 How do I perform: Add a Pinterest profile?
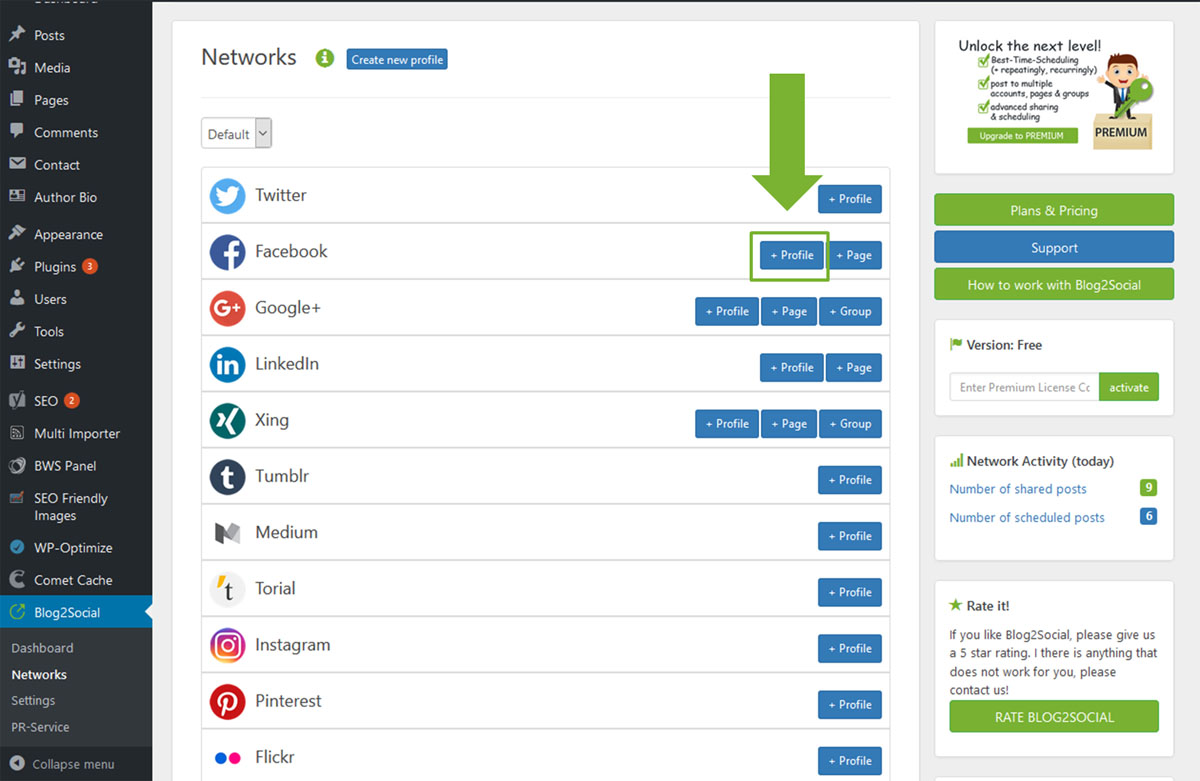coord(850,704)
